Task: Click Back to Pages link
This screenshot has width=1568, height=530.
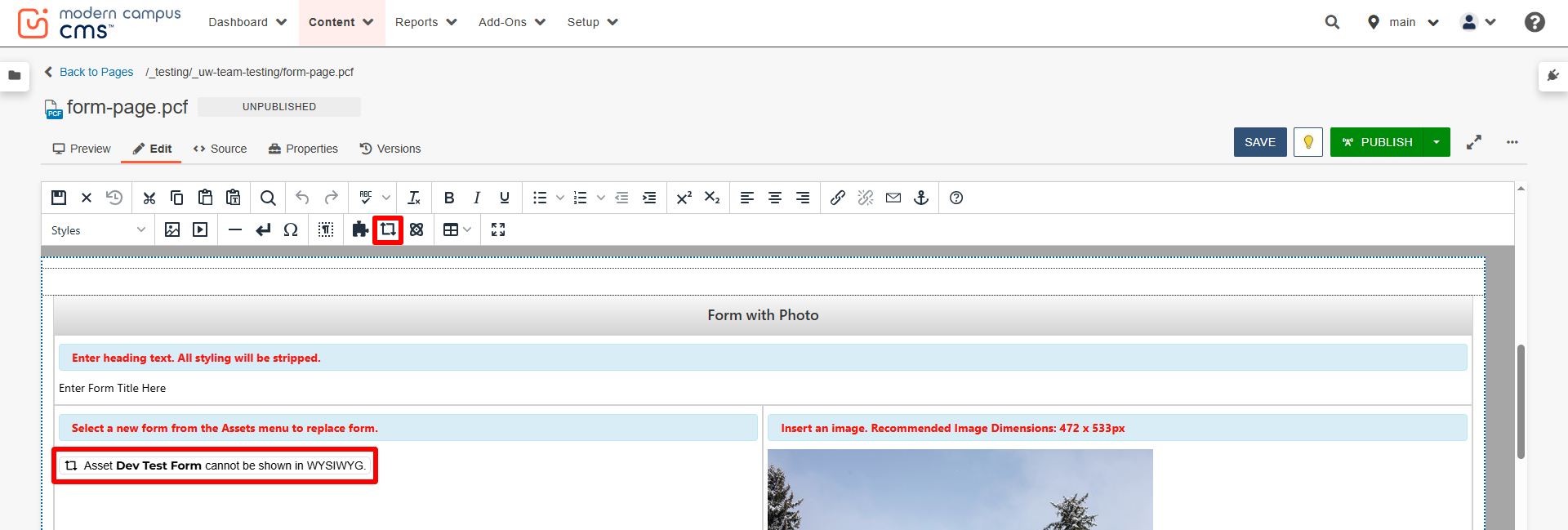Action: pos(89,72)
